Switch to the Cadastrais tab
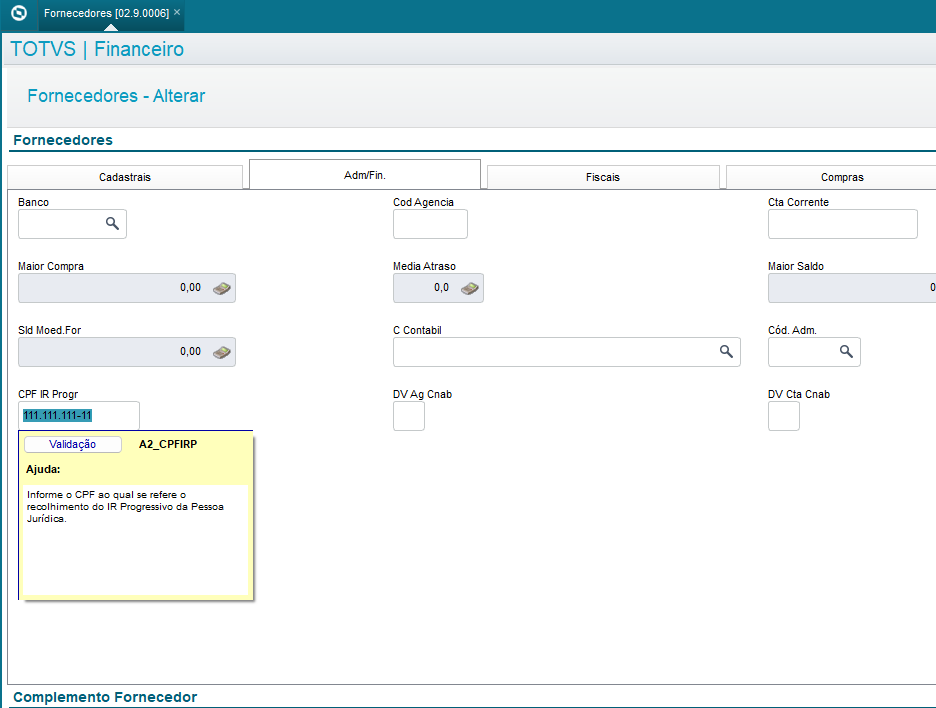 click(125, 177)
